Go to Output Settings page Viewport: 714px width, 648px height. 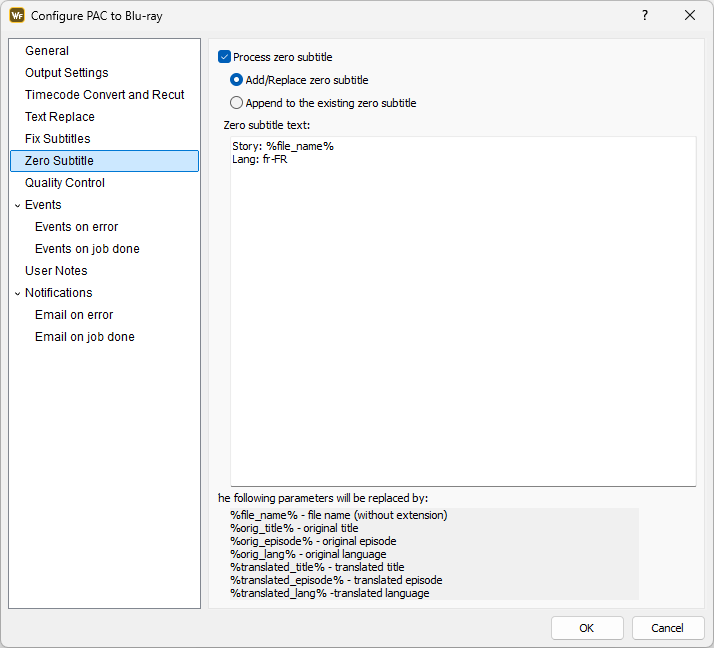coord(66,73)
